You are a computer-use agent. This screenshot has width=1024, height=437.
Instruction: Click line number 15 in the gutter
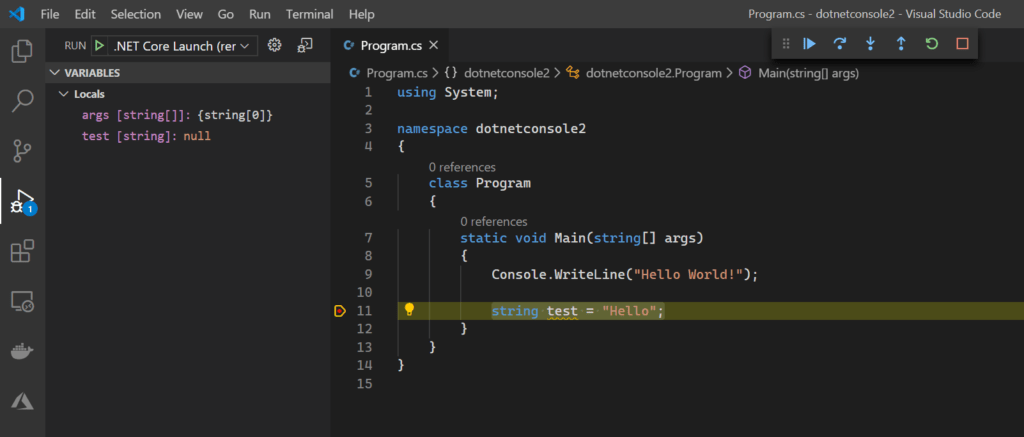(x=364, y=383)
